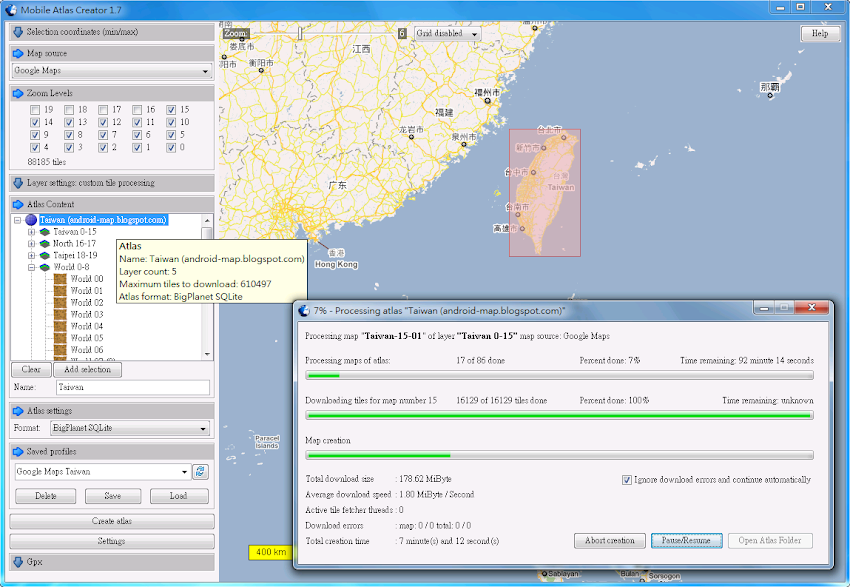
Task: Toggle ignore download errors checkbox
Action: pos(627,480)
